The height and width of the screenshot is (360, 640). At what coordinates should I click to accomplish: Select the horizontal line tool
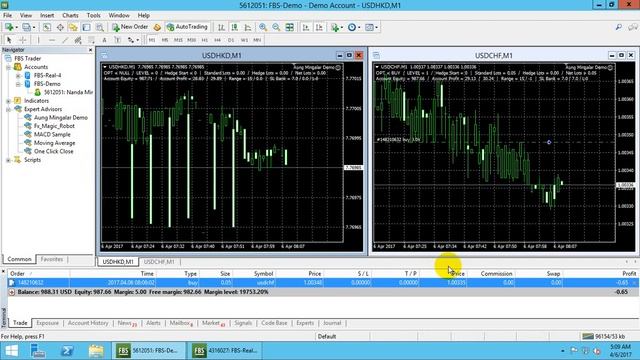pos(51,40)
